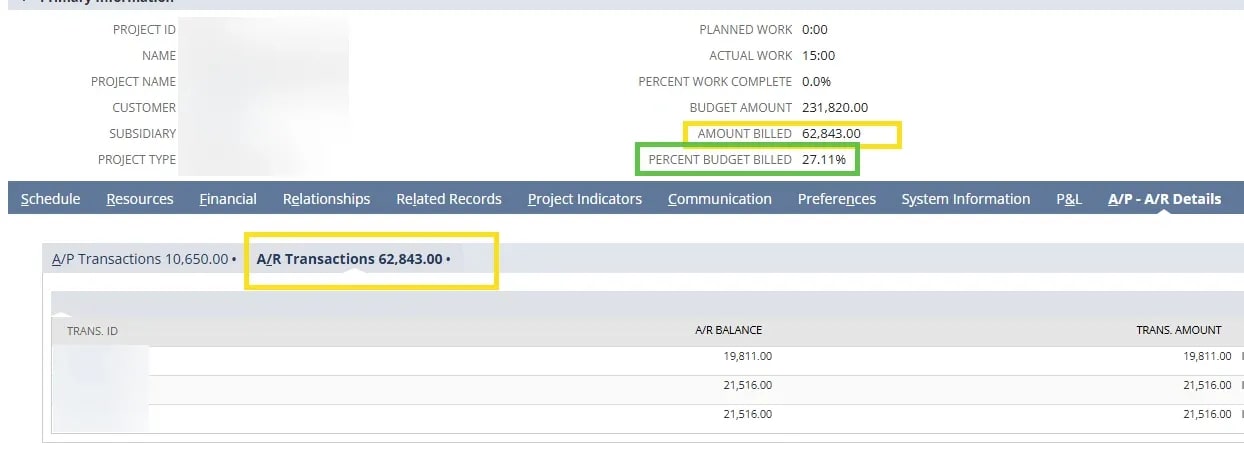Select the 19,811.00 trans. amount cell
This screenshot has height=466, width=1244.
[1207, 356]
